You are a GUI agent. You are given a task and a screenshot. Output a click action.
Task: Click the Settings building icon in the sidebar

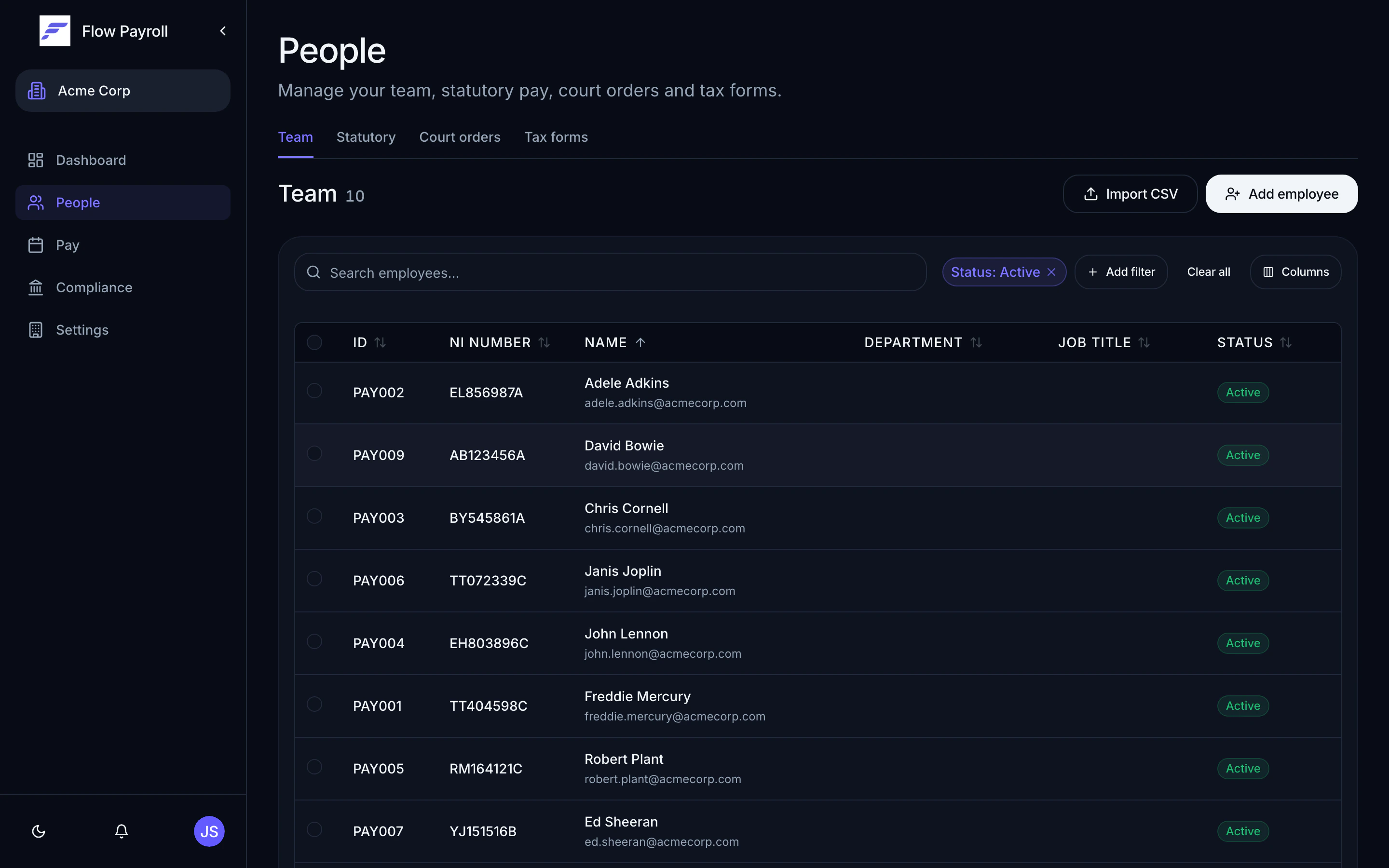click(x=36, y=330)
